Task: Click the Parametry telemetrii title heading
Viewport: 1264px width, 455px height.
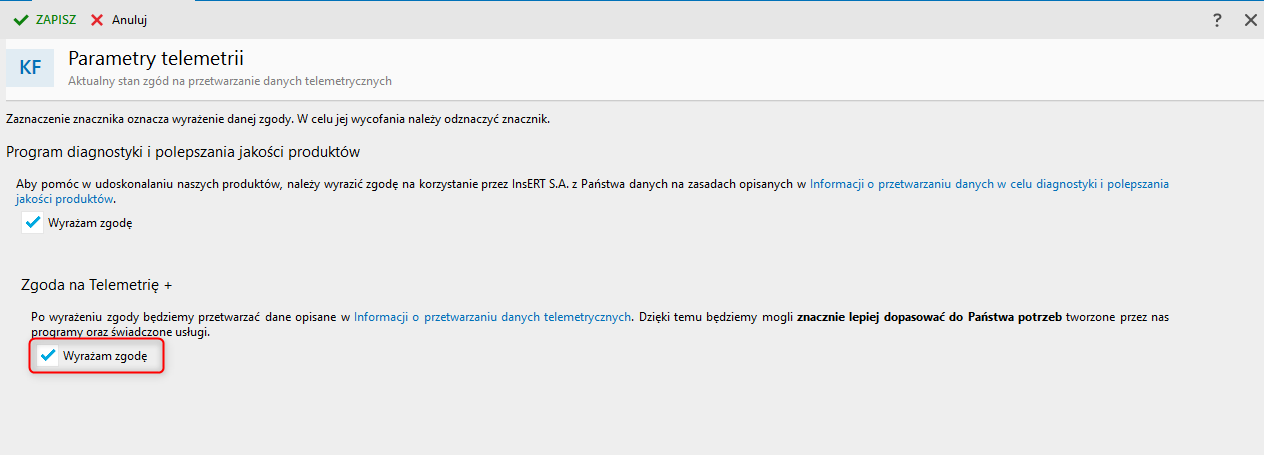Action: pyautogui.click(x=156, y=59)
